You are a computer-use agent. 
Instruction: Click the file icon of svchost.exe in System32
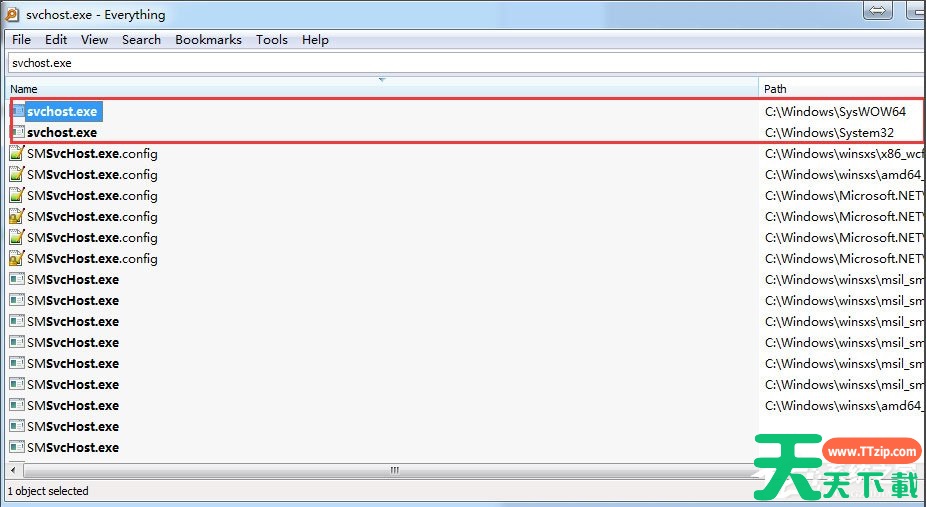click(18, 132)
